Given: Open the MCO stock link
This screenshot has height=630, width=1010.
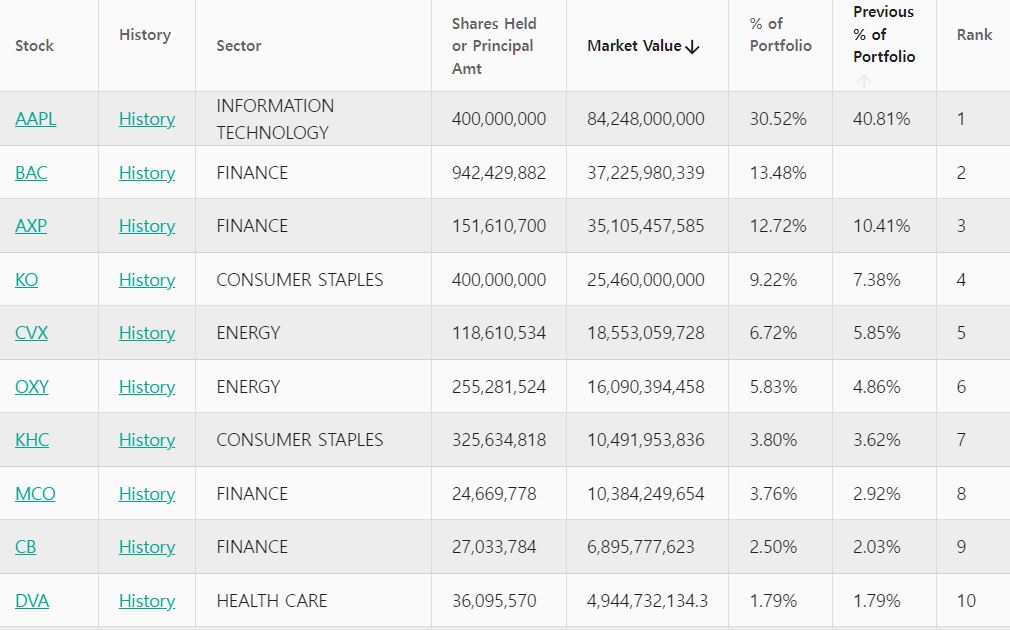Looking at the screenshot, I should (35, 493).
